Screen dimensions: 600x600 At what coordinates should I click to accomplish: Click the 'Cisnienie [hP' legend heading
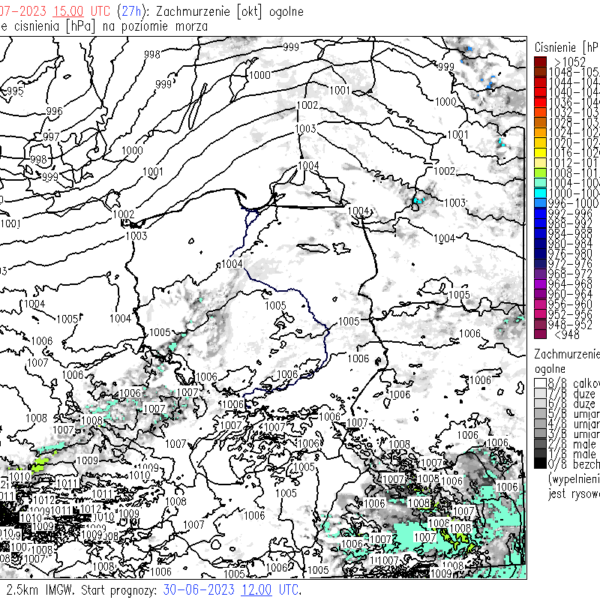point(567,47)
